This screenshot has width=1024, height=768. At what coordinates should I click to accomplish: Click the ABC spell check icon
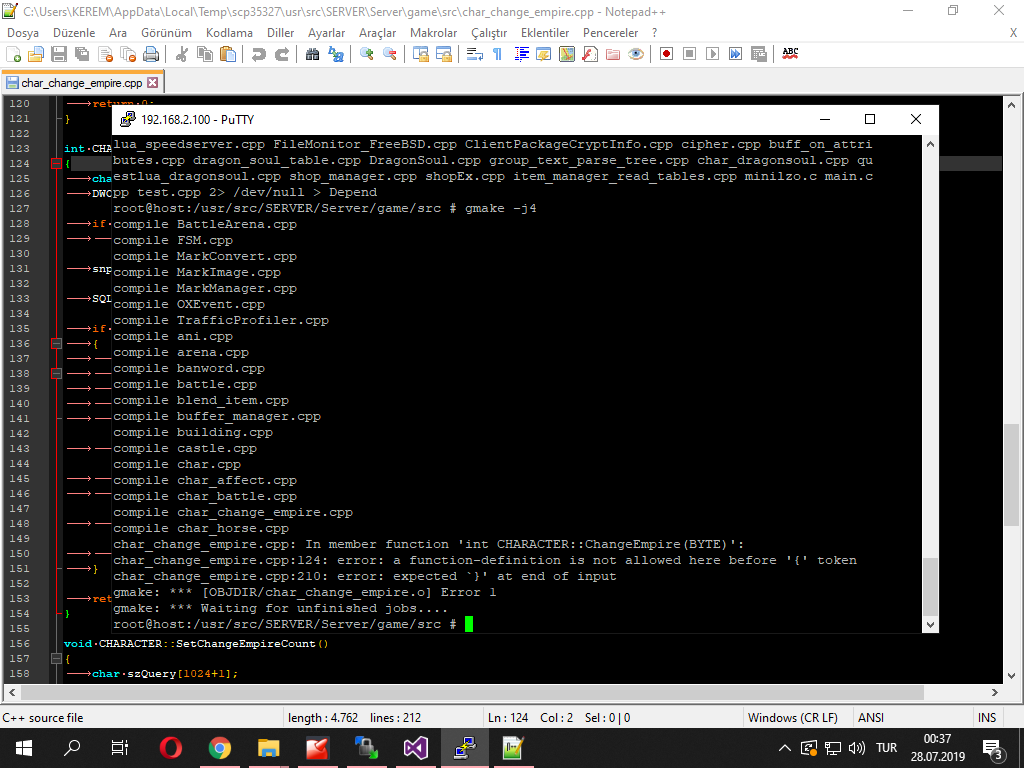790,54
